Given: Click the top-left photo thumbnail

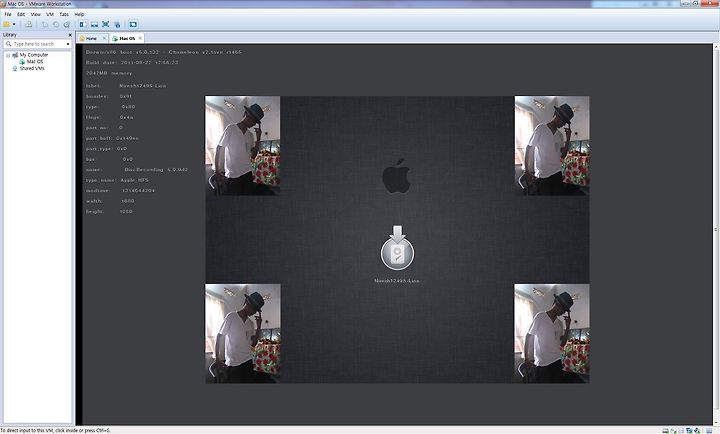Looking at the screenshot, I should [x=242, y=146].
